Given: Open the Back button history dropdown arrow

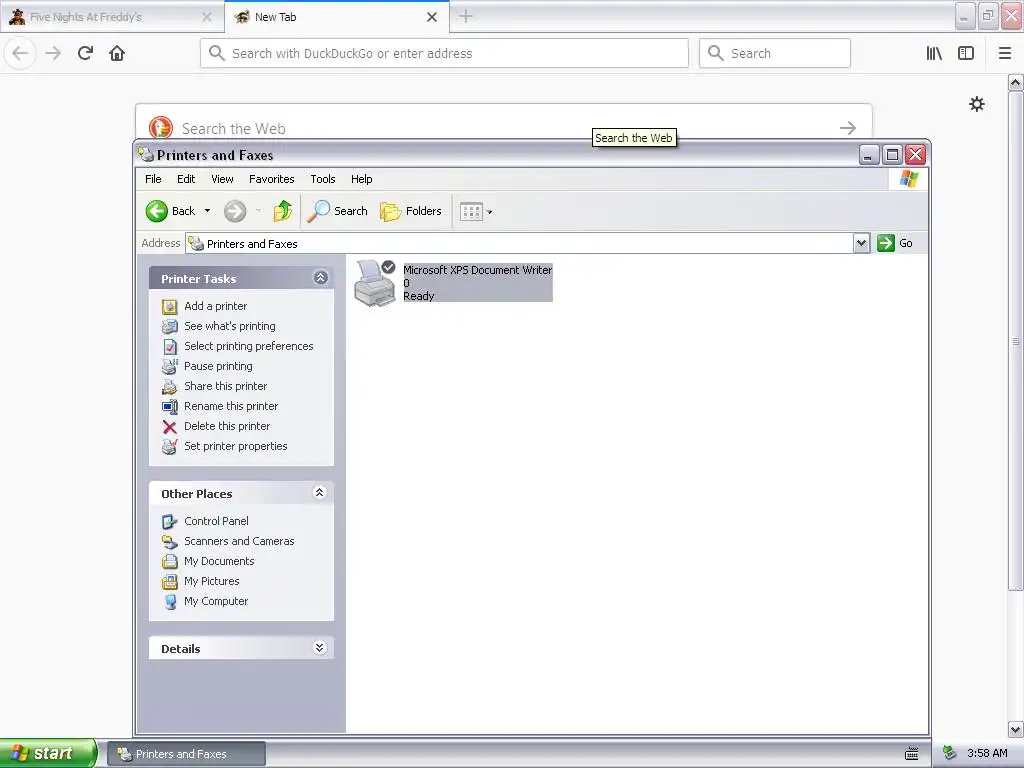Looking at the screenshot, I should tap(207, 211).
